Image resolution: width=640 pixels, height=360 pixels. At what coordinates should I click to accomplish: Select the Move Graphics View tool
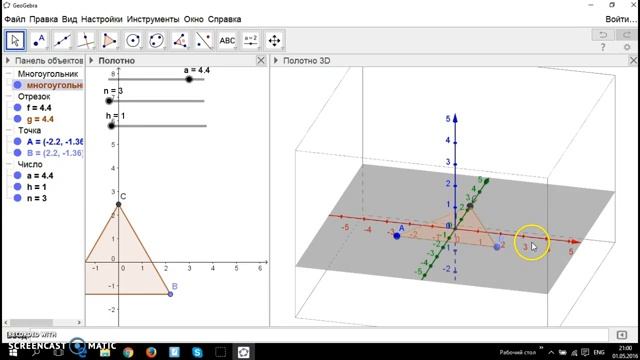[x=274, y=40]
